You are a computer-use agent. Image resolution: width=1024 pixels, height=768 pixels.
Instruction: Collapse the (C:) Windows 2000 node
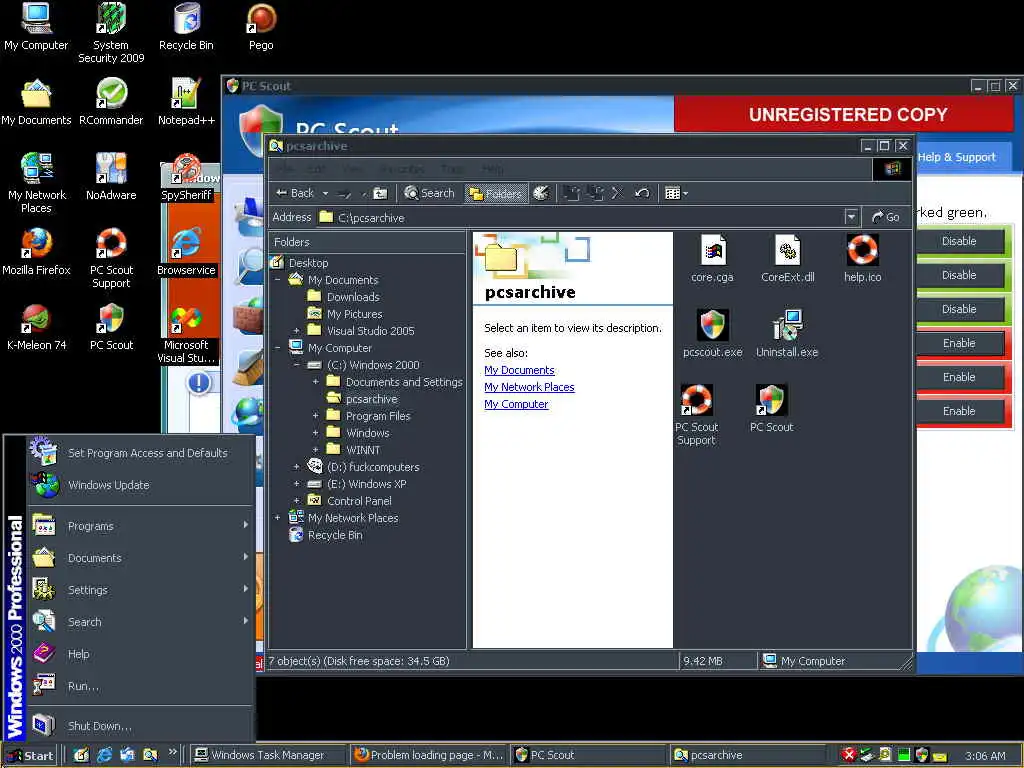296,364
